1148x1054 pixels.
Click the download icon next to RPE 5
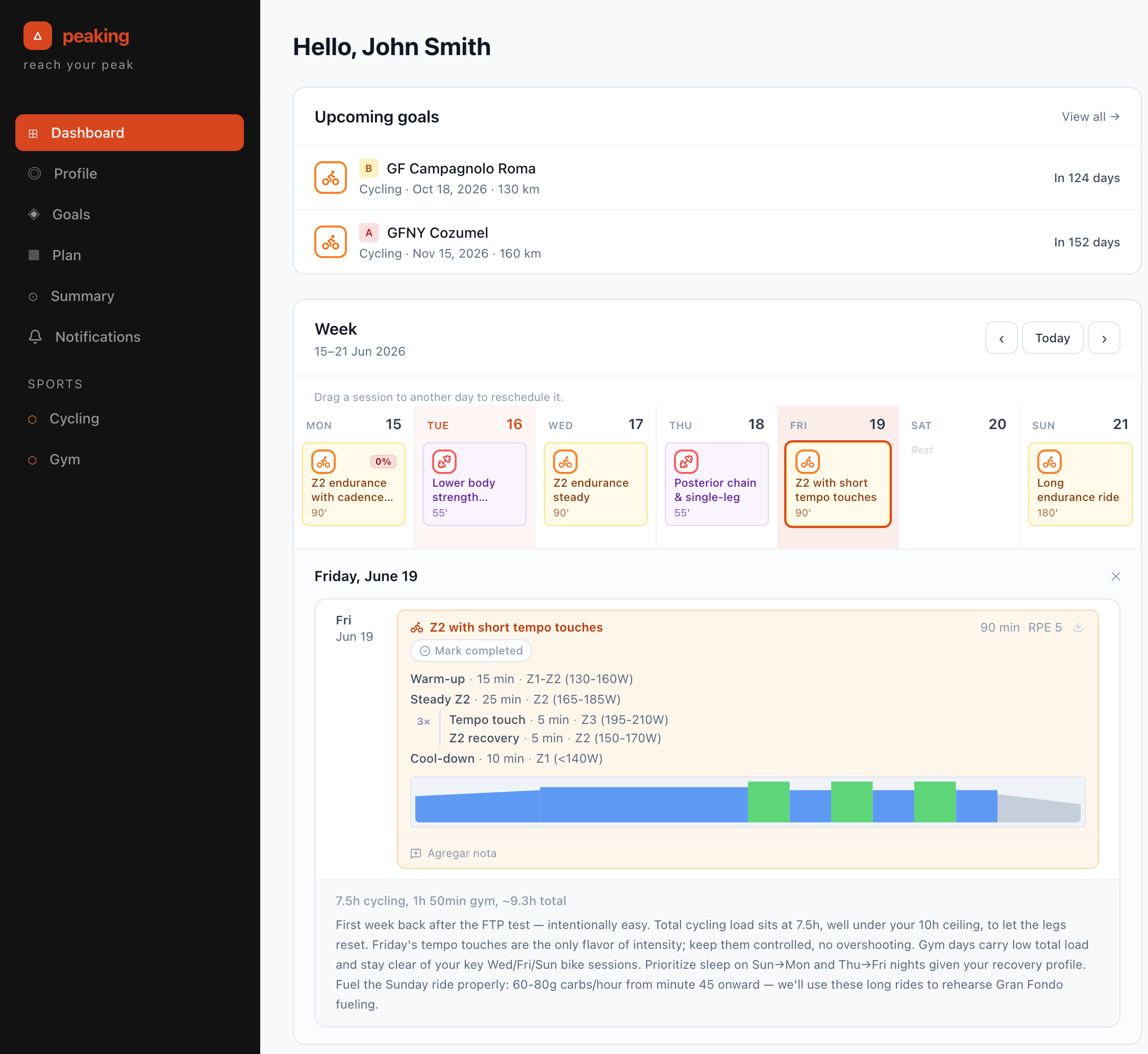click(1078, 628)
